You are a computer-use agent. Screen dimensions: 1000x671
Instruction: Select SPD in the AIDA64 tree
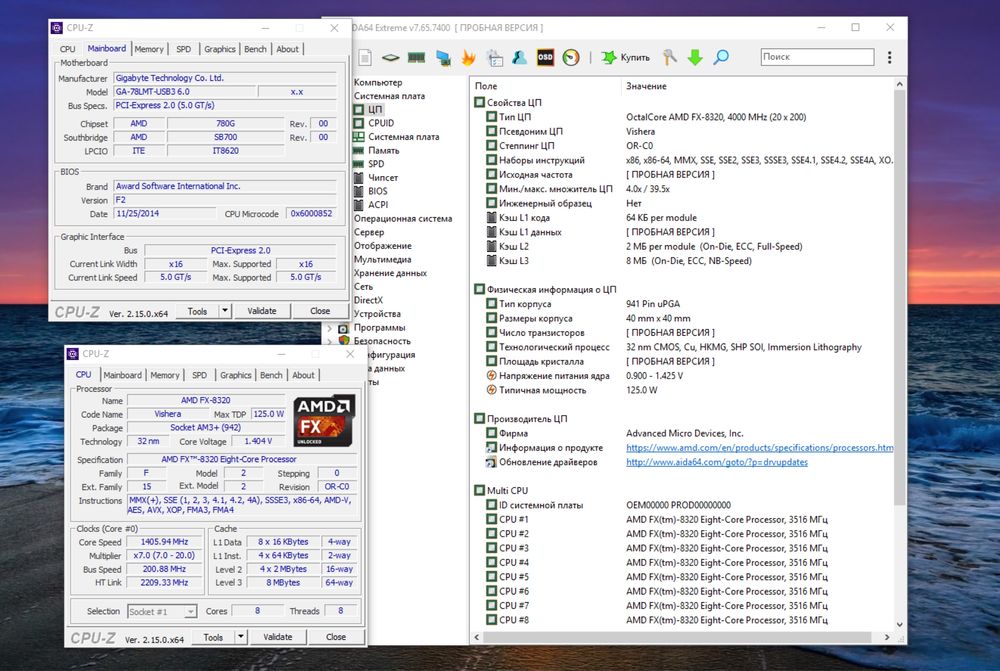376,164
